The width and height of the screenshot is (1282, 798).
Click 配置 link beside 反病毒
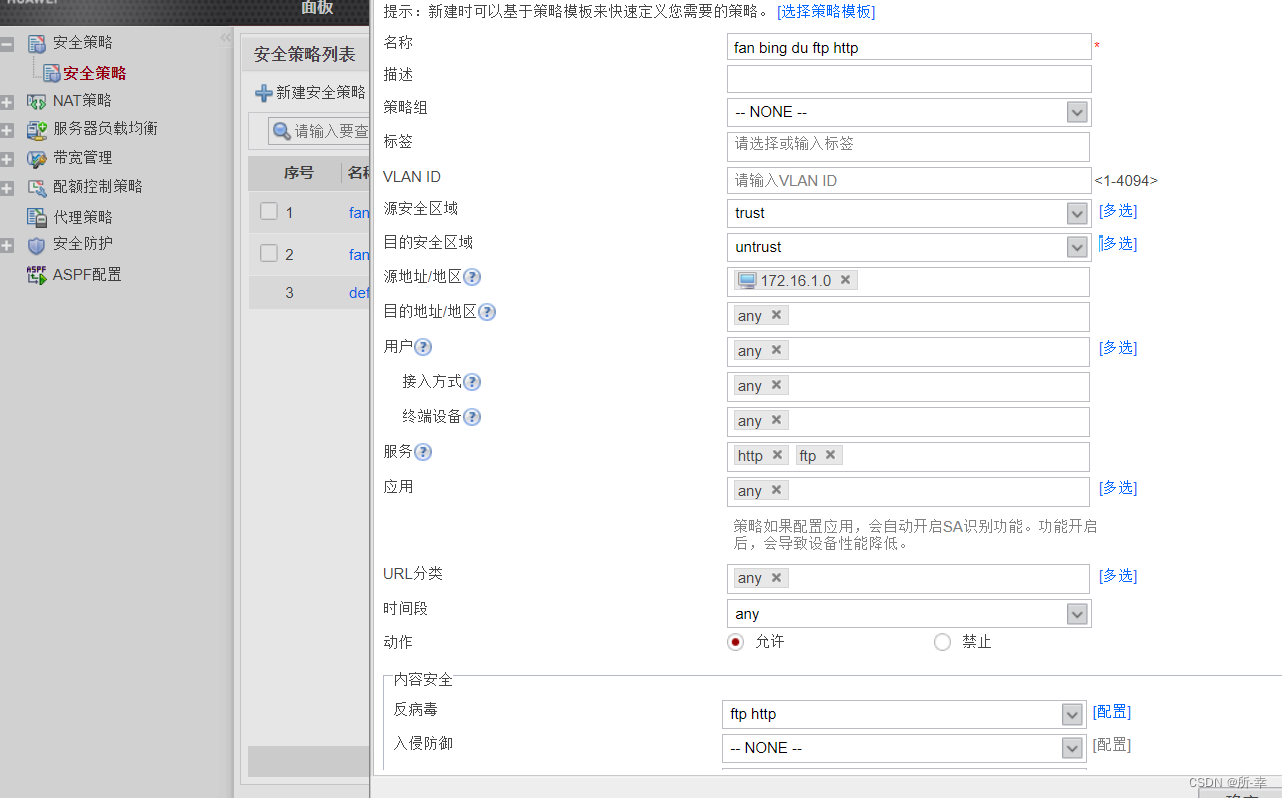[1112, 711]
